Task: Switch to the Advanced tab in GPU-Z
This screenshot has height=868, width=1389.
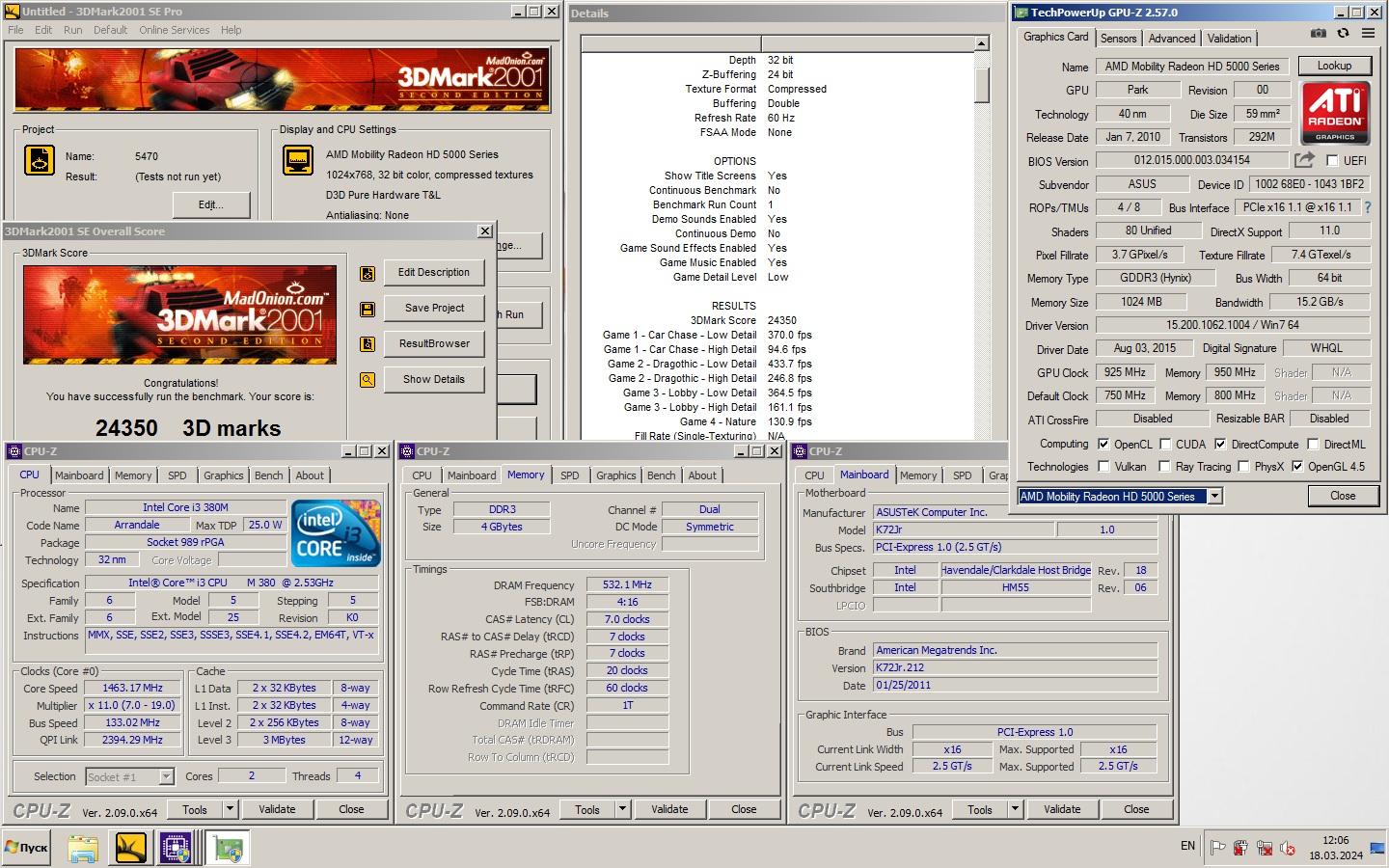Action: [1172, 39]
